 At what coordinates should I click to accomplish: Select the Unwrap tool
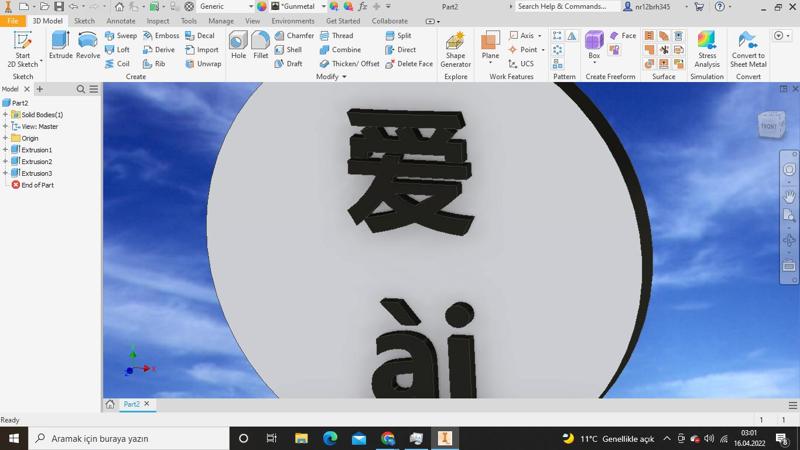point(204,64)
